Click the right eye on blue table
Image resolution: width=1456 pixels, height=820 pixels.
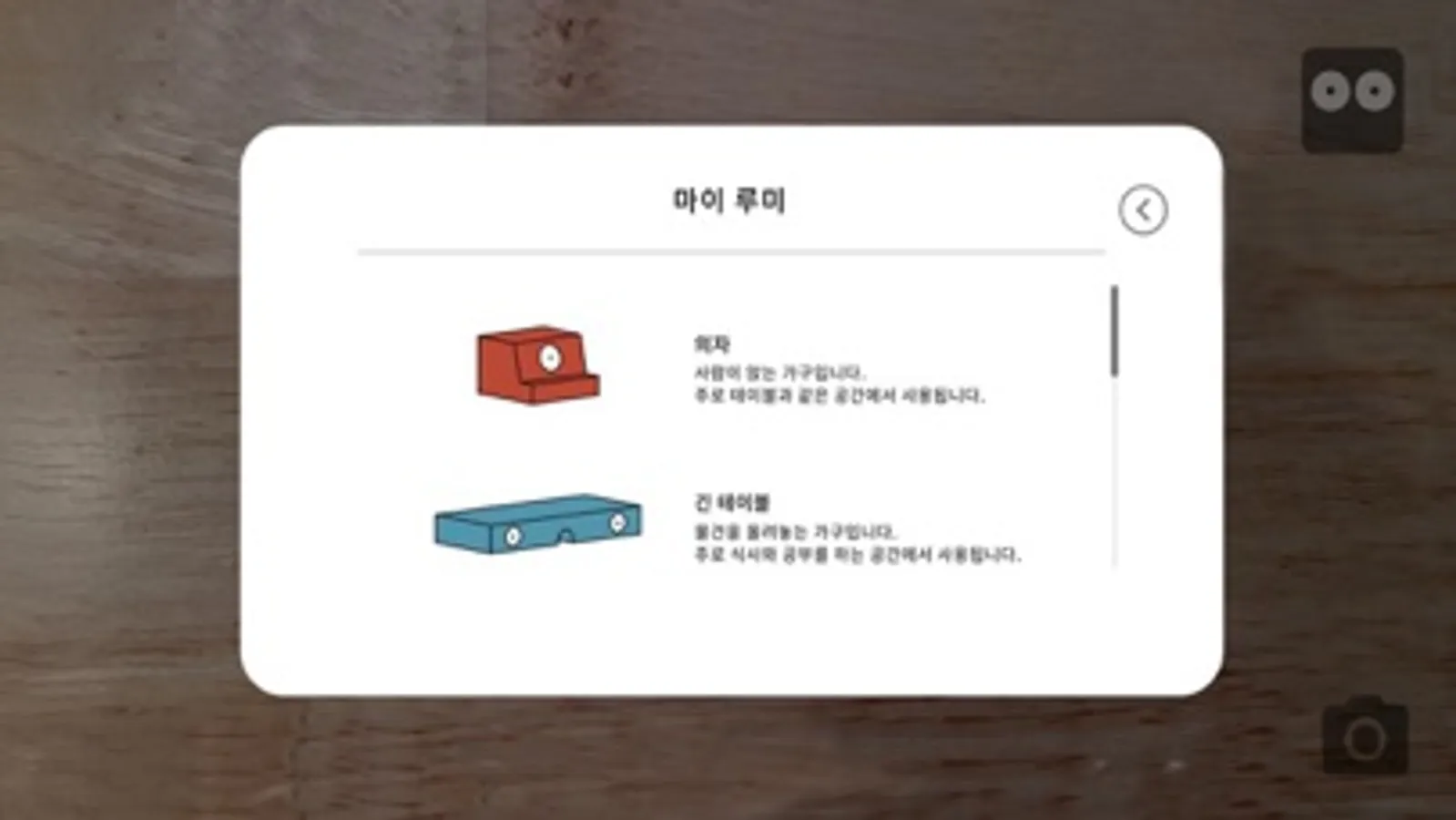(x=617, y=523)
